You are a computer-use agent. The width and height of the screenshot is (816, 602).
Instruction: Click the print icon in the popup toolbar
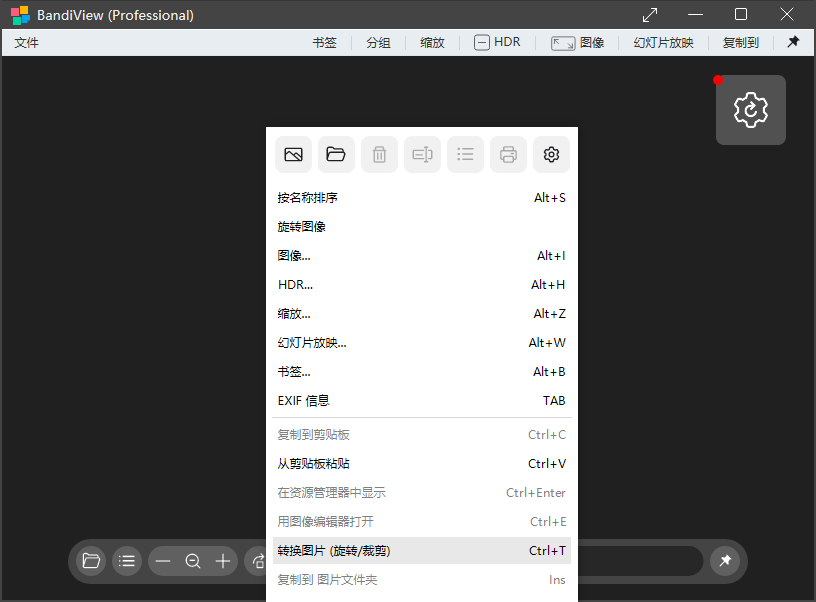[508, 154]
